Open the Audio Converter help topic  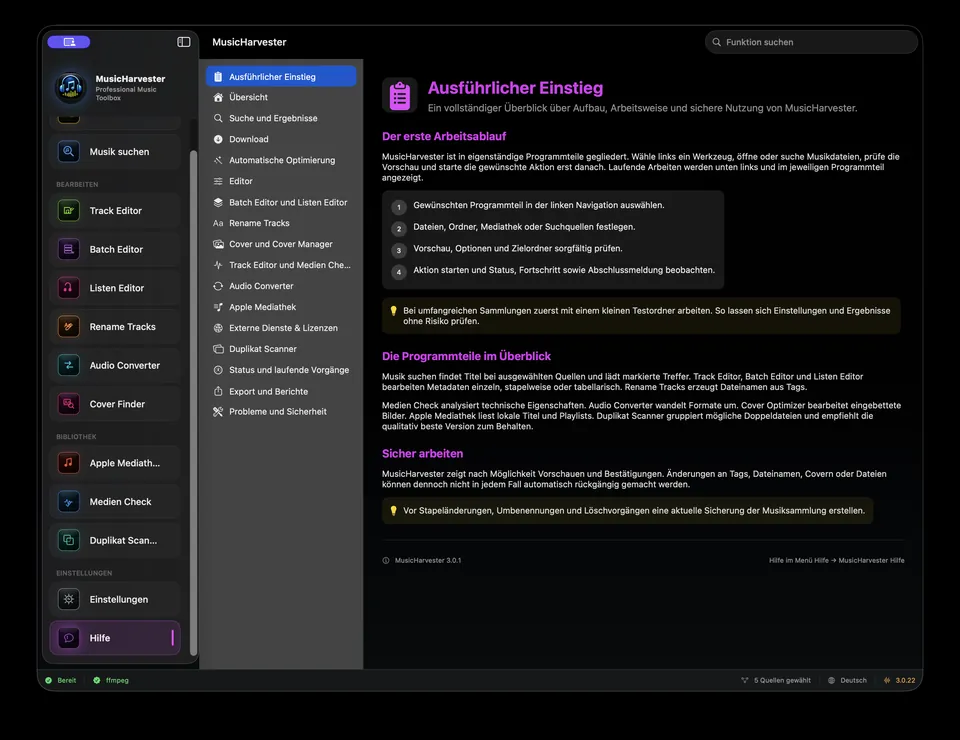coord(281,286)
